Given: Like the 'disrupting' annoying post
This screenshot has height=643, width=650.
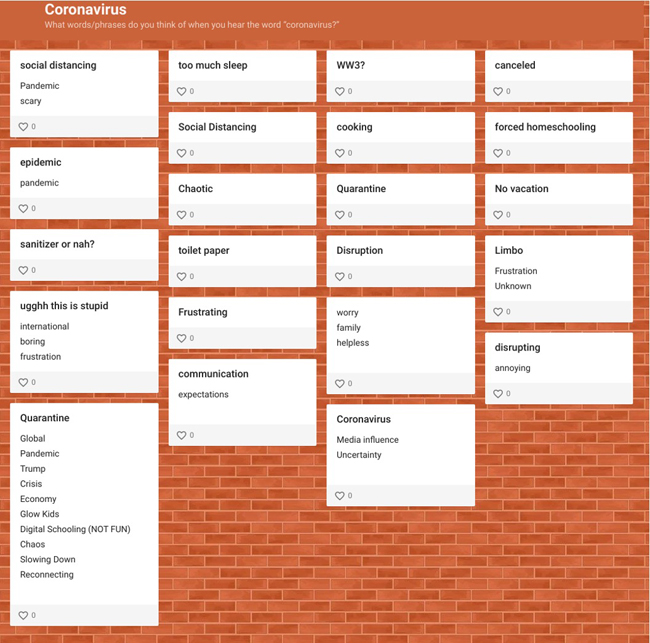Looking at the screenshot, I should coord(498,394).
